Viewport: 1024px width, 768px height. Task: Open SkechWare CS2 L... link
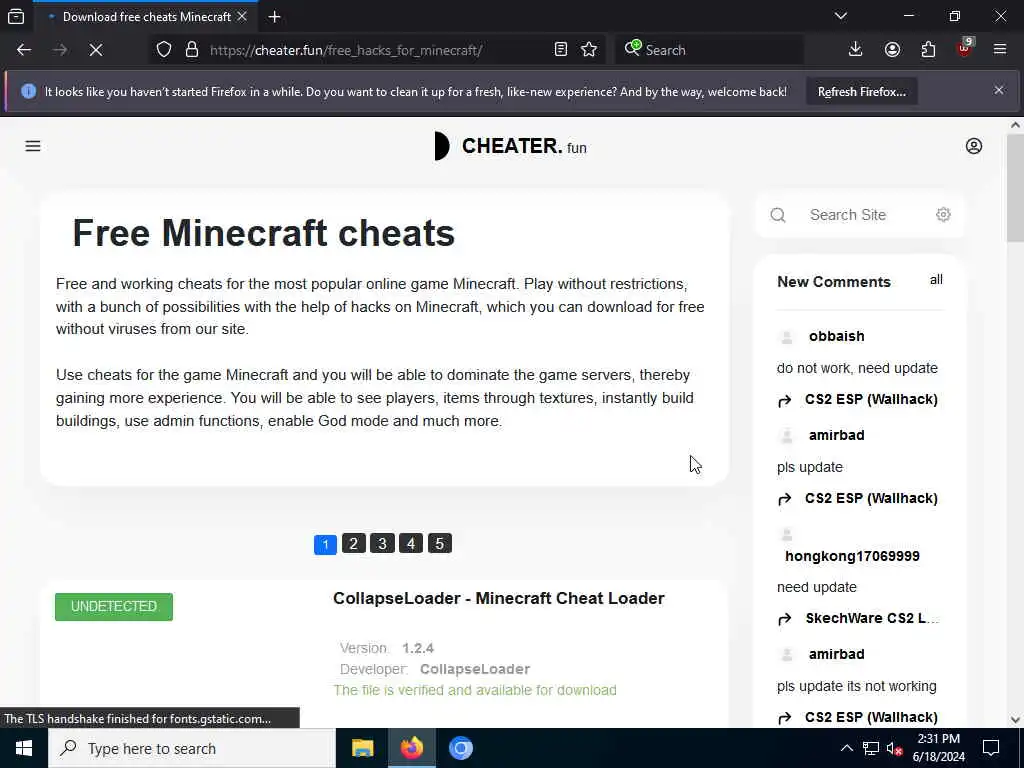(x=872, y=618)
